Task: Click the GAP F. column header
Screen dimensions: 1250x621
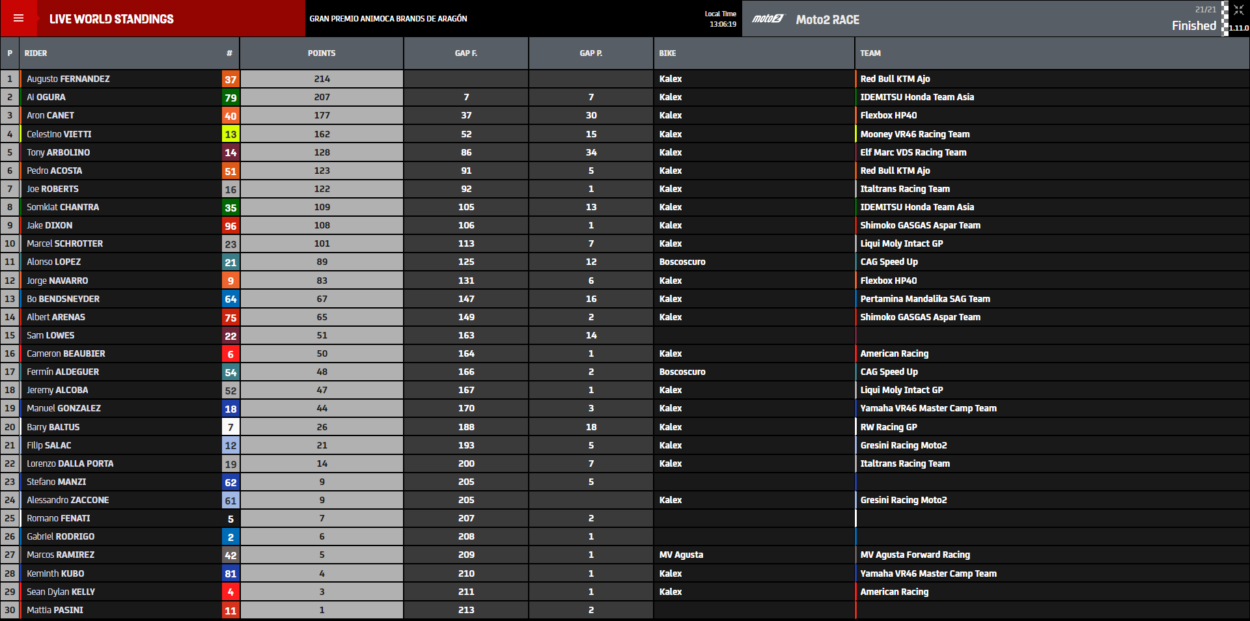Action: (x=466, y=53)
